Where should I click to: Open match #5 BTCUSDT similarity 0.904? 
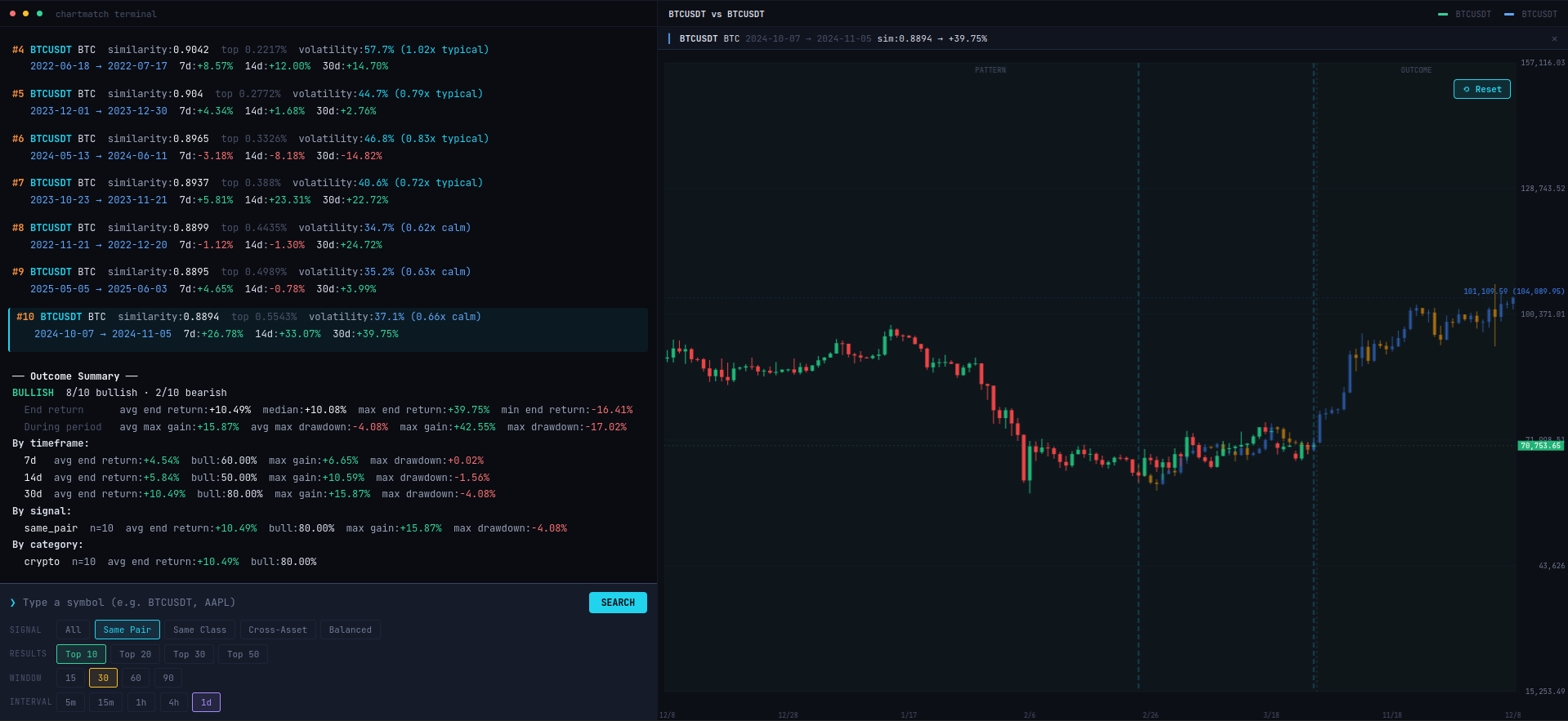point(328,102)
